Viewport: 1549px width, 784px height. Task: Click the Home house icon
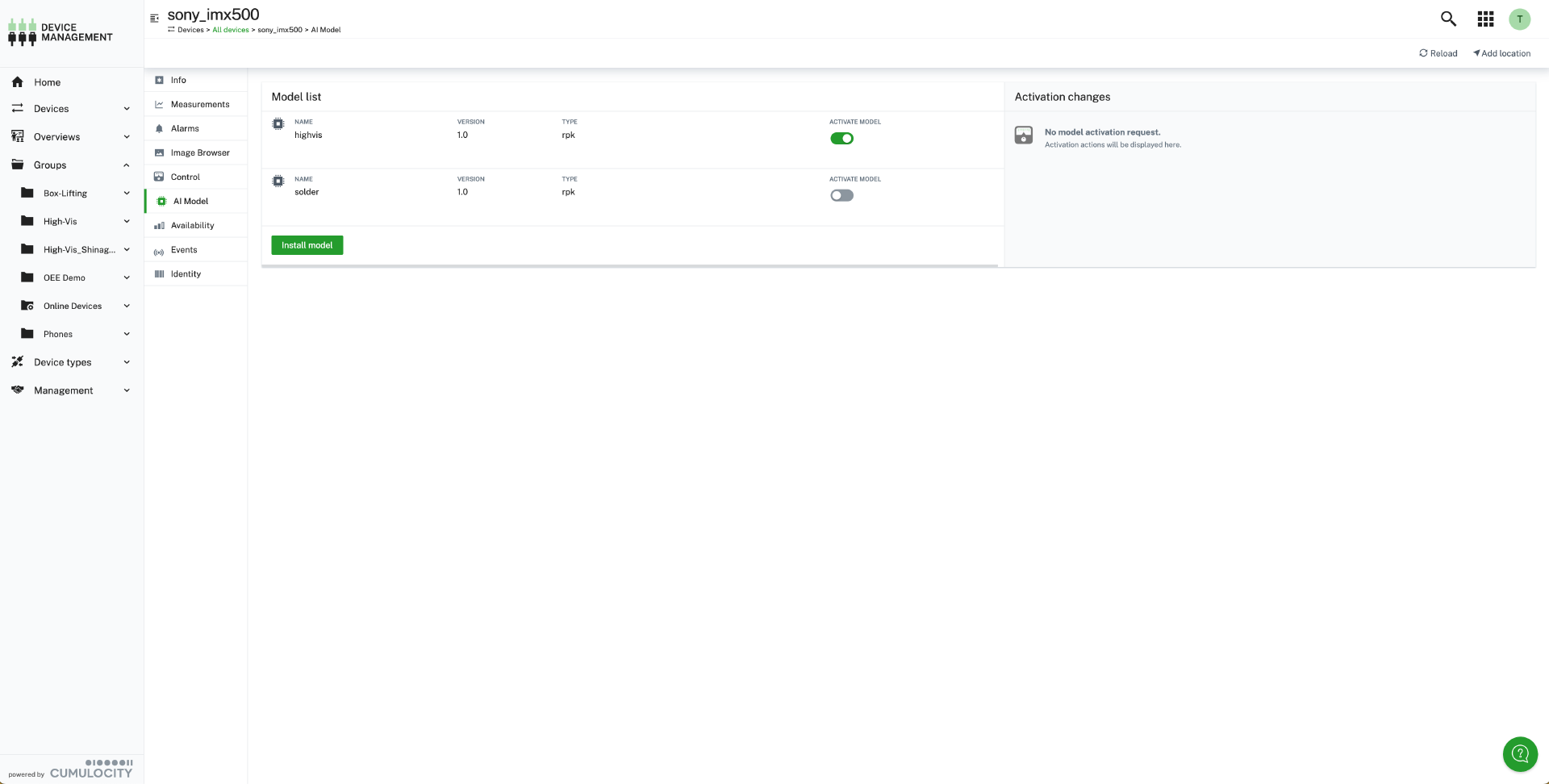click(18, 82)
